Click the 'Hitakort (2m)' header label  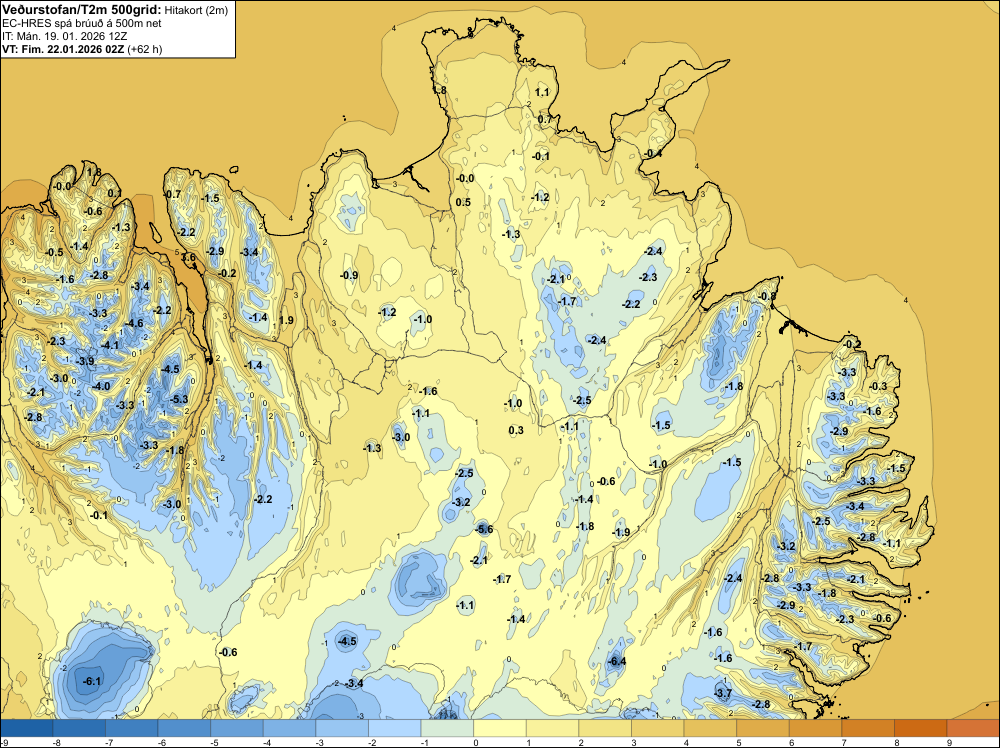click(x=196, y=10)
